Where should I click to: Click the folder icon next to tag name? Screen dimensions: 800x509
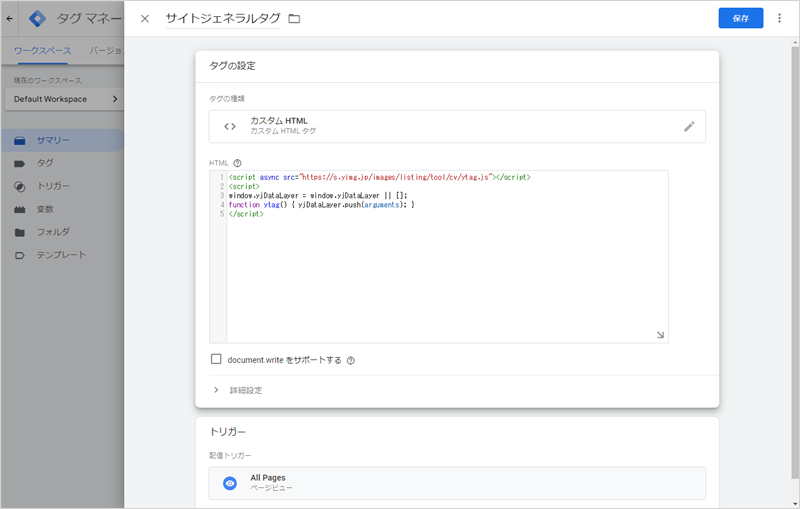pos(294,19)
